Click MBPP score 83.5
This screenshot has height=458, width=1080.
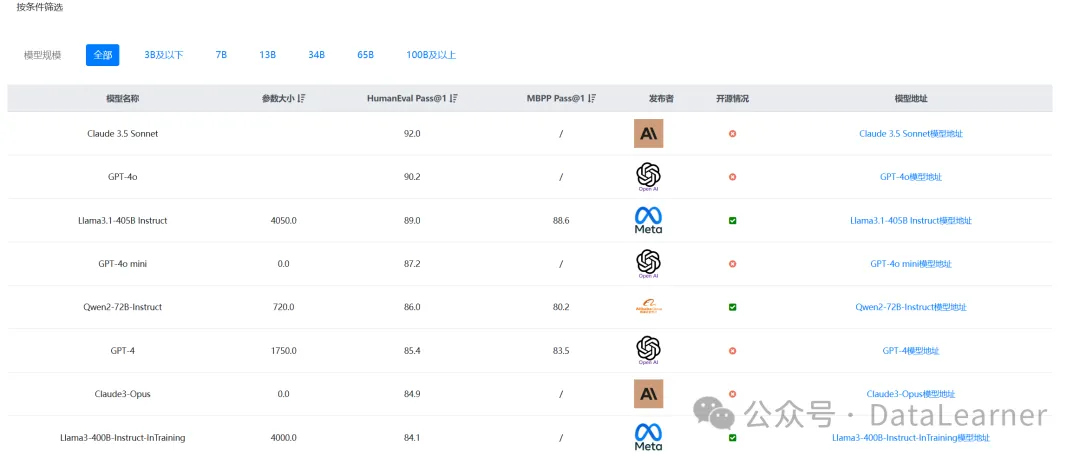(561, 351)
